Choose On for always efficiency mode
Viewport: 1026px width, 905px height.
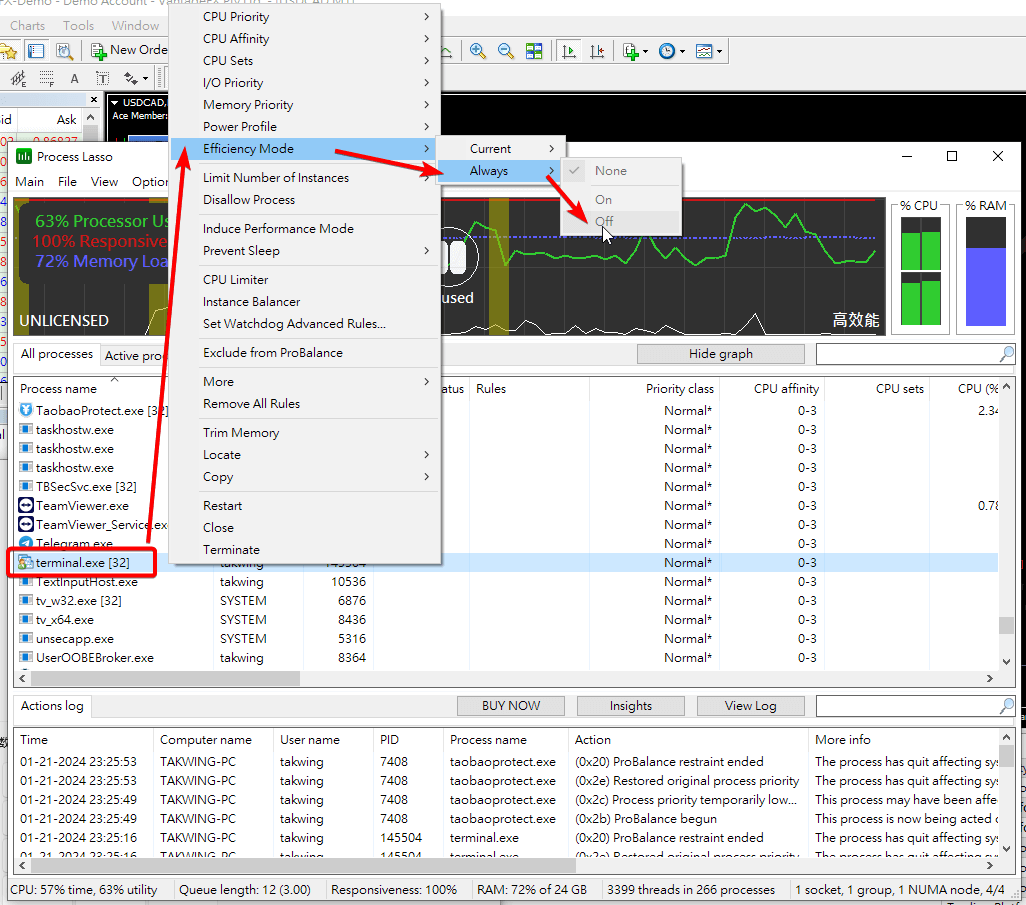[621, 200]
